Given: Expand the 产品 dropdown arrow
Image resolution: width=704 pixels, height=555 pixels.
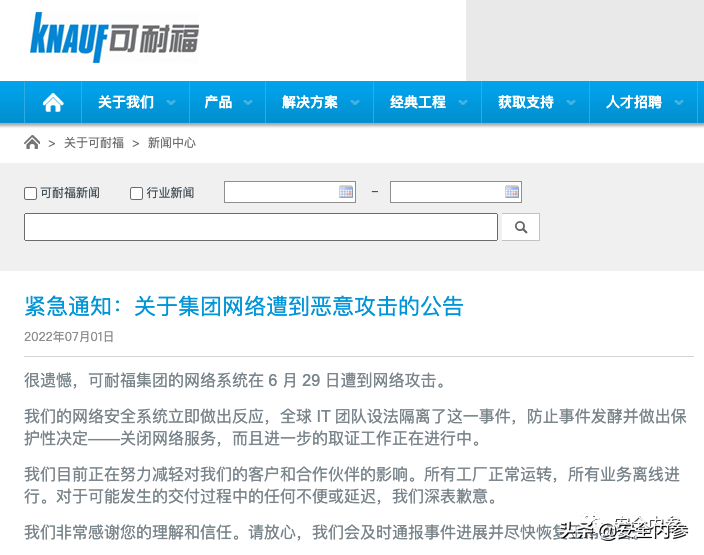Looking at the screenshot, I should [248, 103].
